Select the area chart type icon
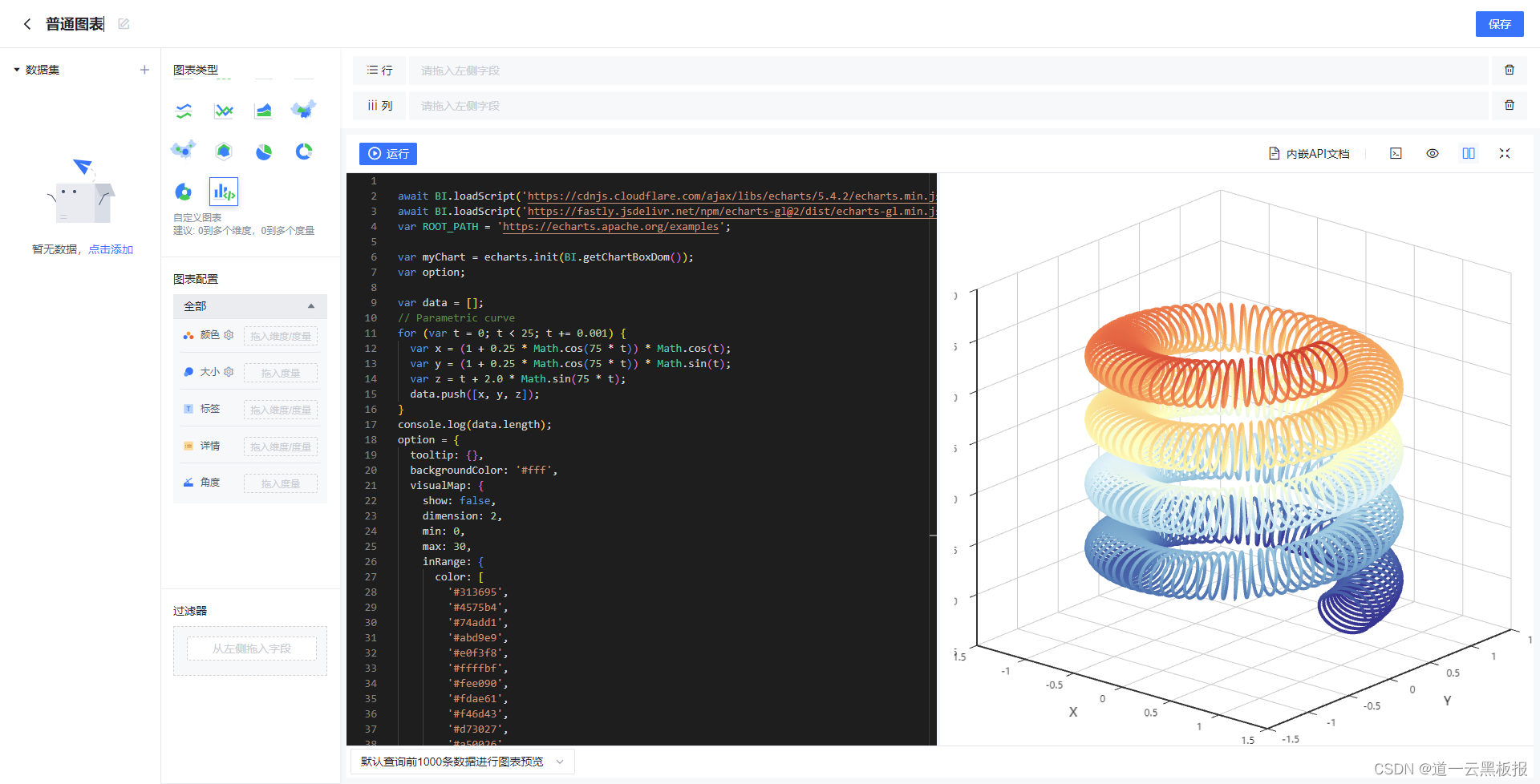 pyautogui.click(x=263, y=111)
